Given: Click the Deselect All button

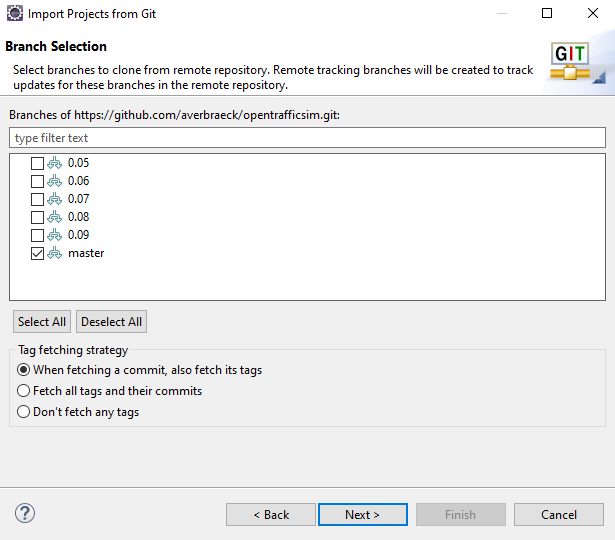Looking at the screenshot, I should (111, 322).
